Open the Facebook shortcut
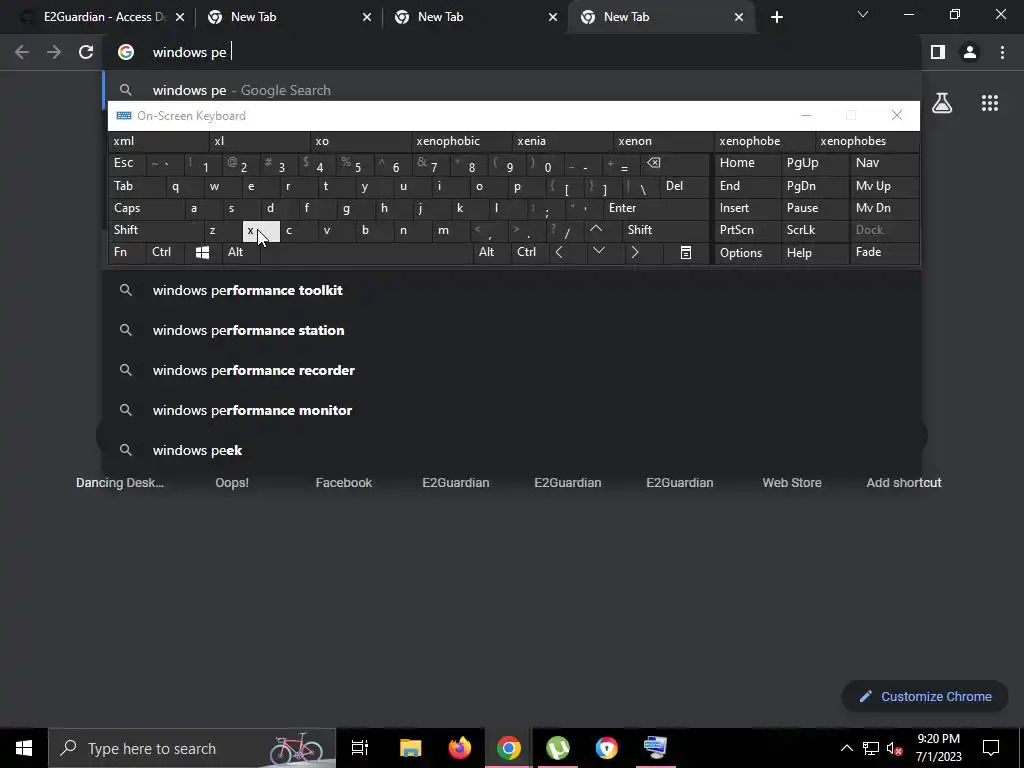The image size is (1024, 768). pyautogui.click(x=344, y=483)
